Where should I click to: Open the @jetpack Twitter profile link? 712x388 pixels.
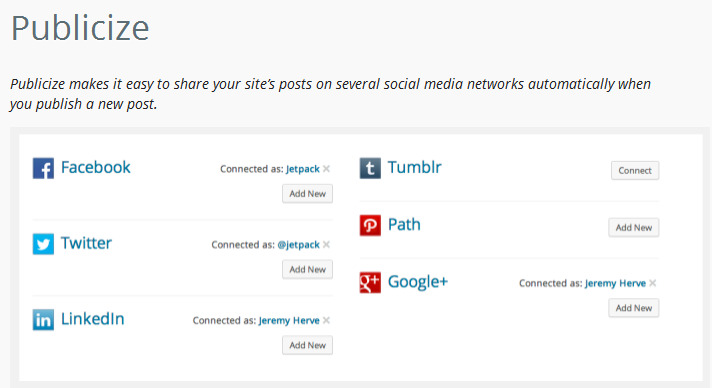coord(298,245)
